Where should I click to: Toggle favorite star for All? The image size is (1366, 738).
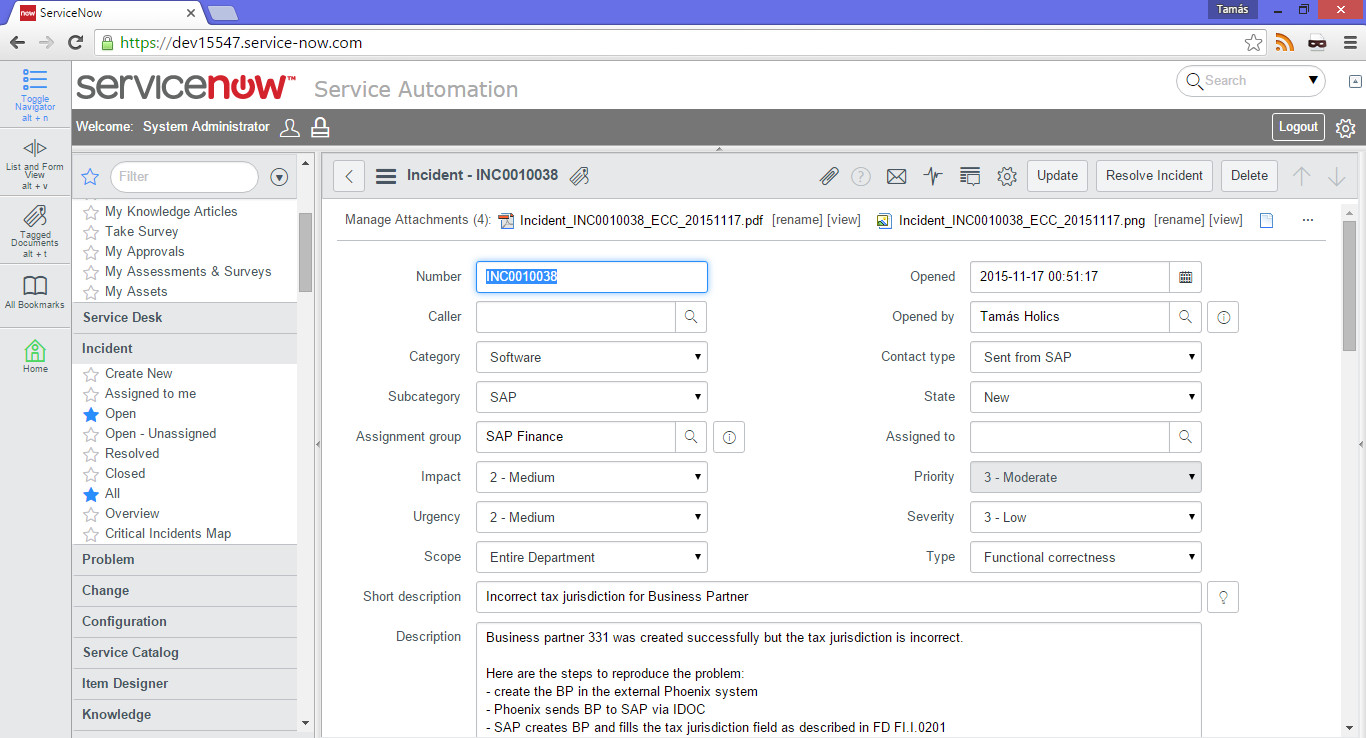[x=91, y=494]
